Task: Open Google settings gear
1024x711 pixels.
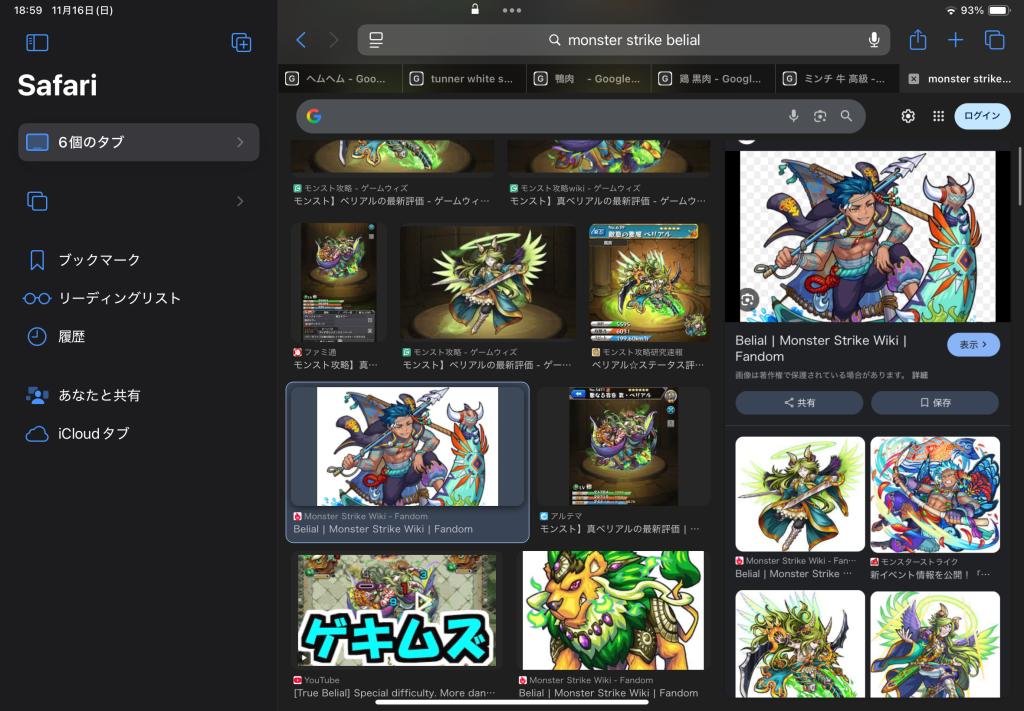Action: (908, 116)
